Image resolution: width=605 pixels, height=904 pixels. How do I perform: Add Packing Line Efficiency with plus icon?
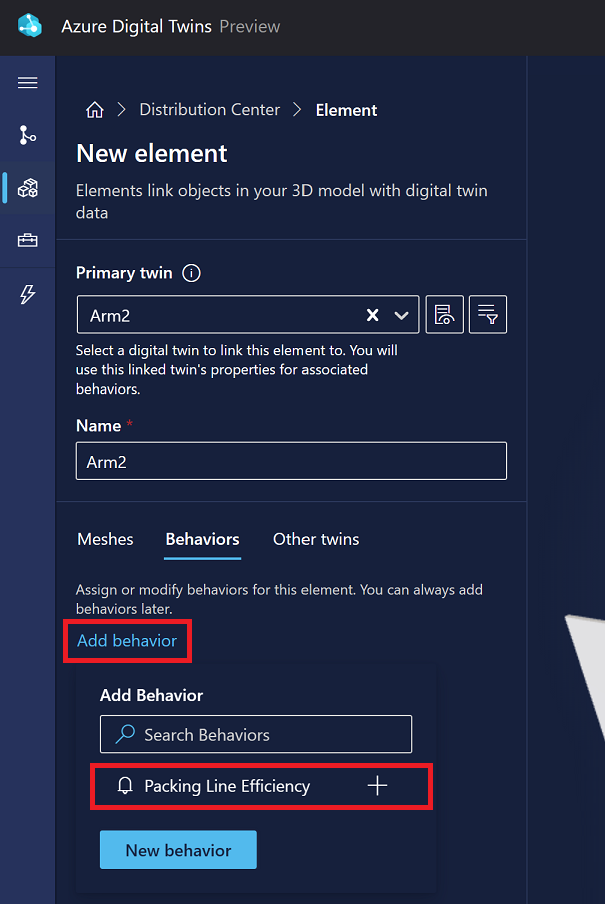pos(377,786)
